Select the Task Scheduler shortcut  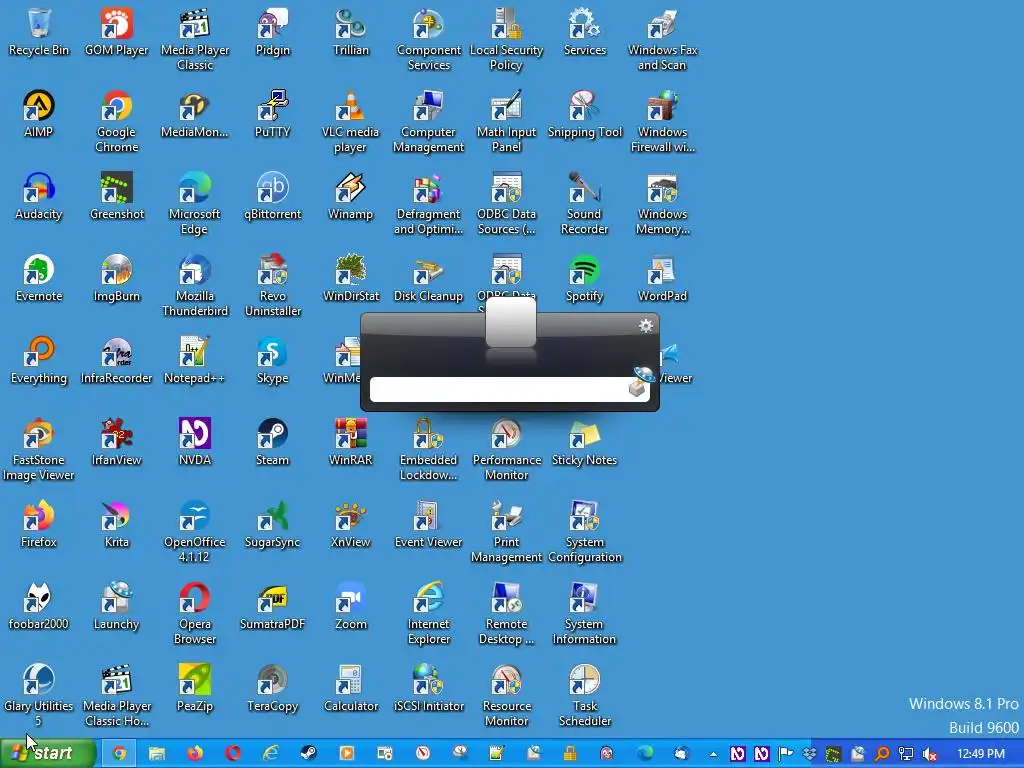pyautogui.click(x=584, y=696)
